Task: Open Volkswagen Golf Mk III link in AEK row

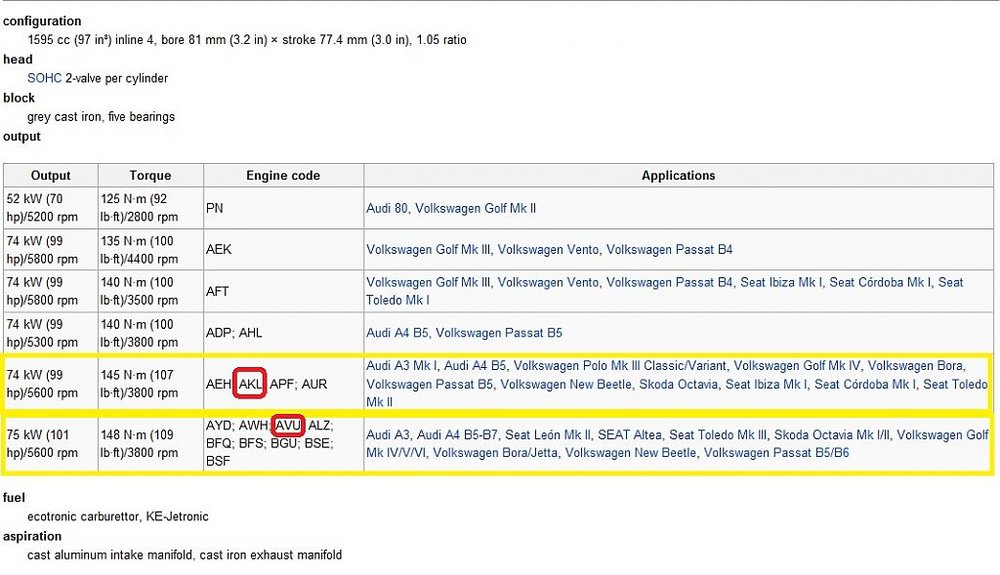Action: (429, 250)
